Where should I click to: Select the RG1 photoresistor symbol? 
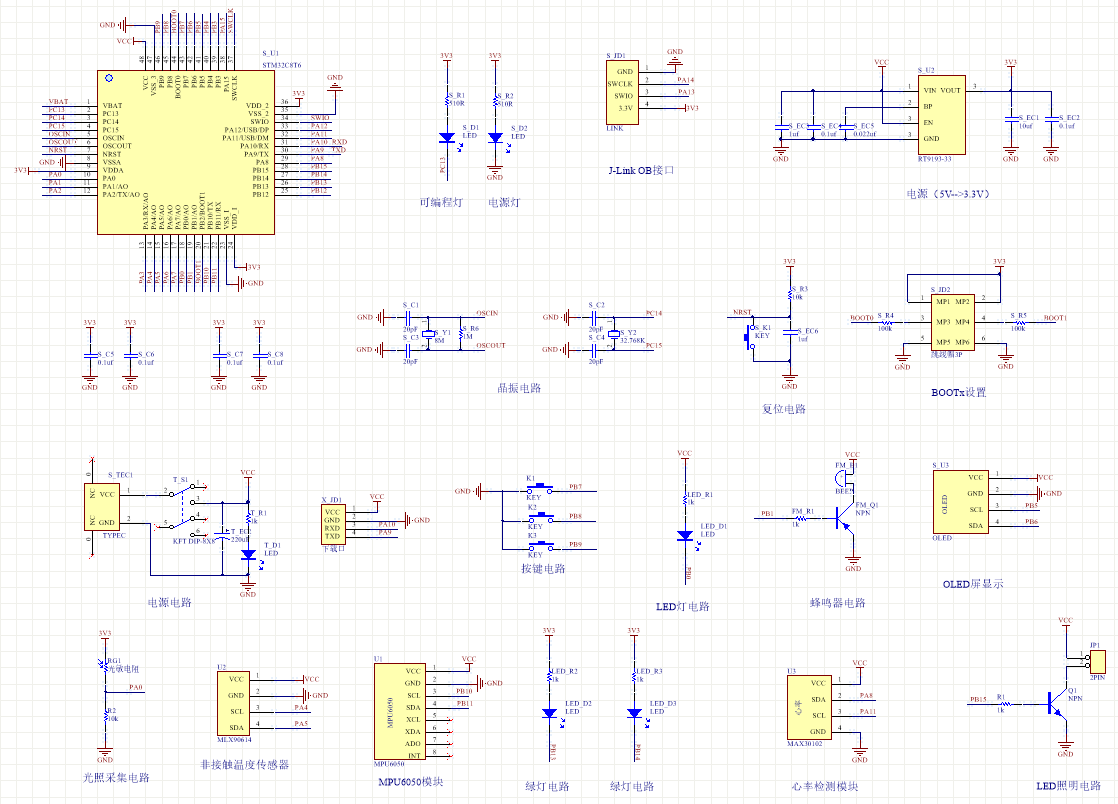(105, 667)
